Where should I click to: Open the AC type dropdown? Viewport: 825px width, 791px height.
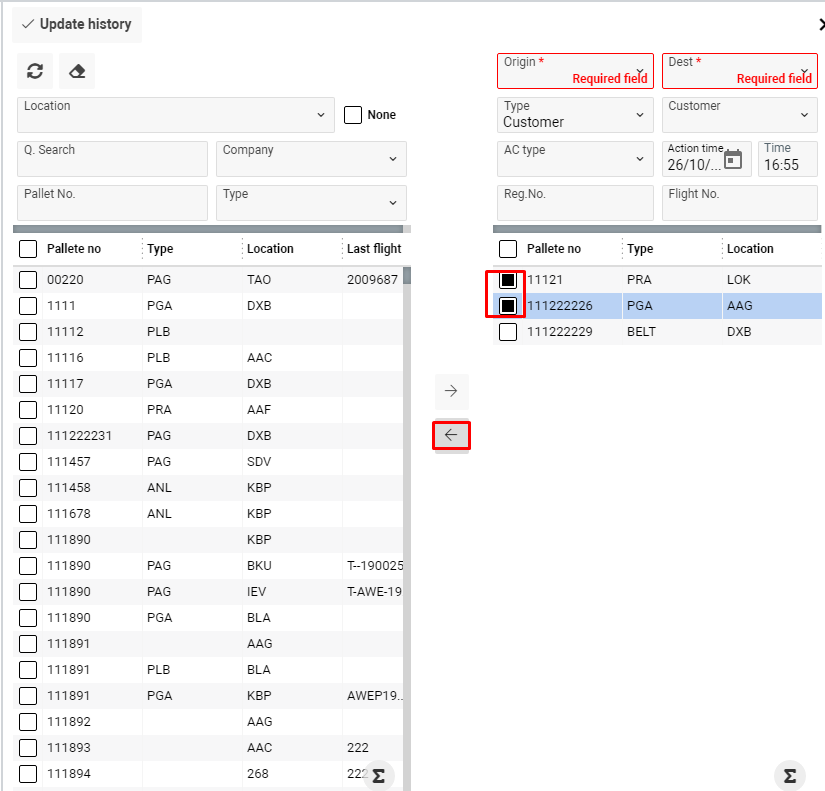pyautogui.click(x=640, y=159)
